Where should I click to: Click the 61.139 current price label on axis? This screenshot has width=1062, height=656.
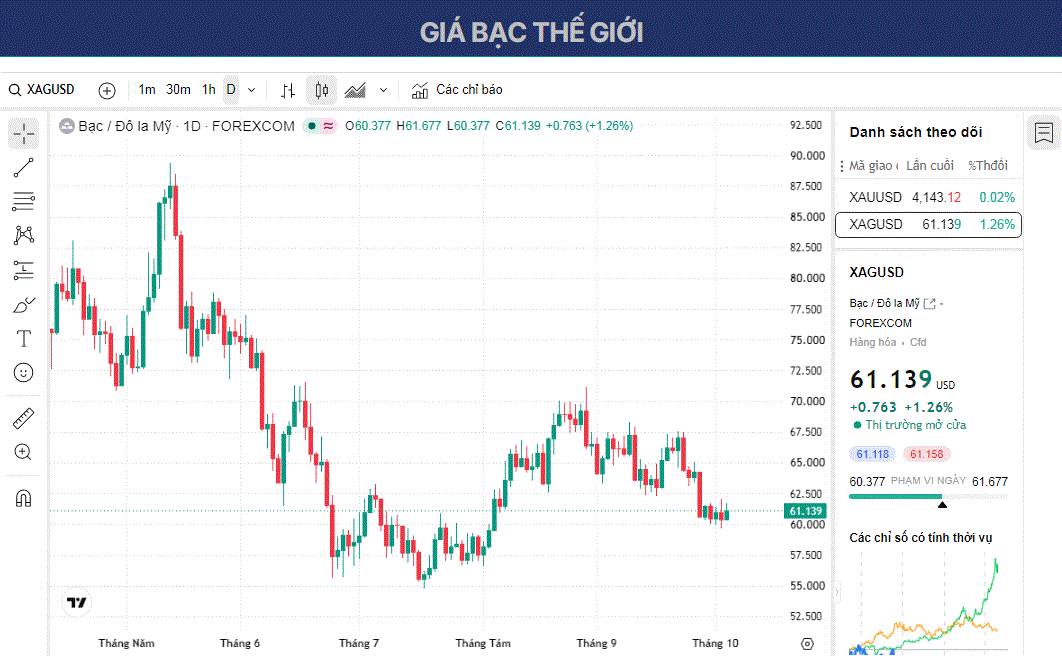(805, 512)
